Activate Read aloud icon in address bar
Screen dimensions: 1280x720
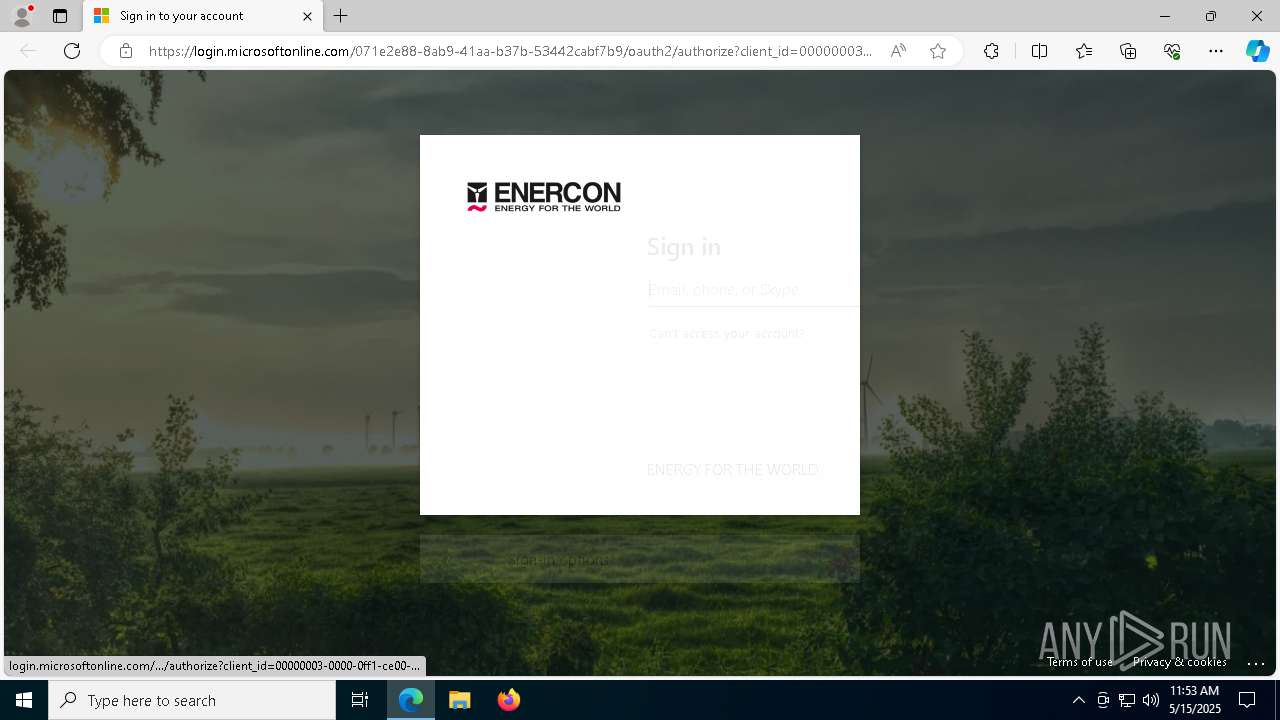(898, 51)
